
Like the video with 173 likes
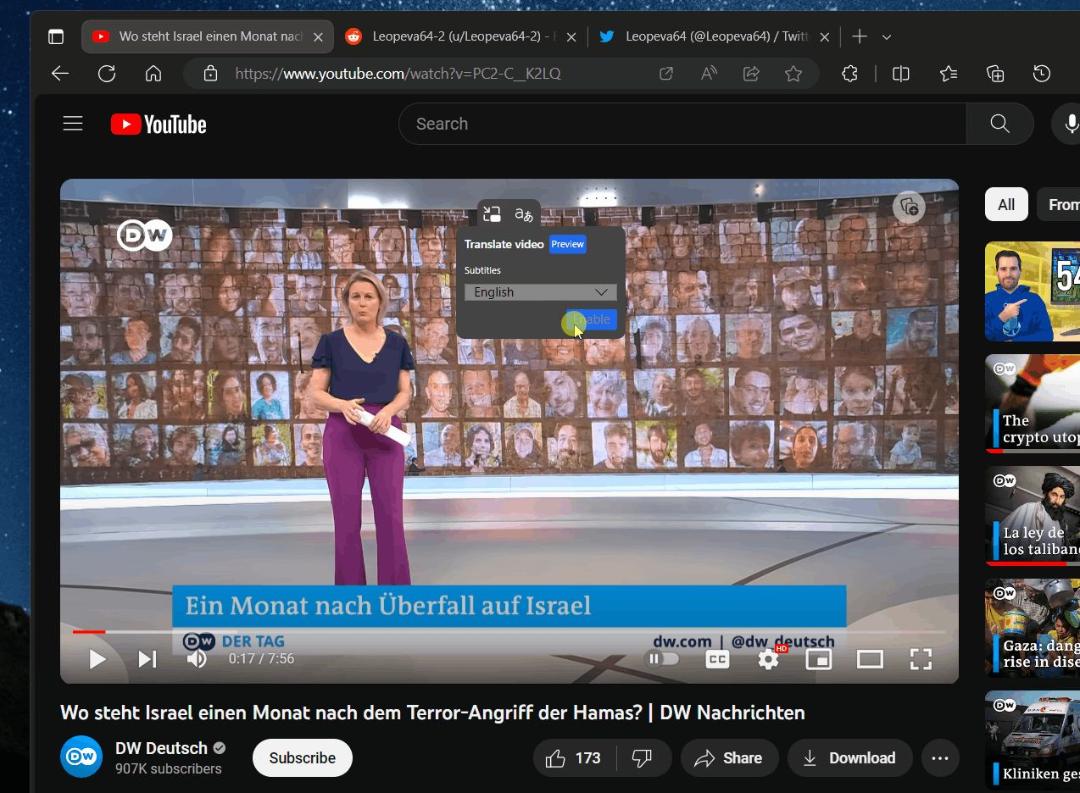click(574, 759)
